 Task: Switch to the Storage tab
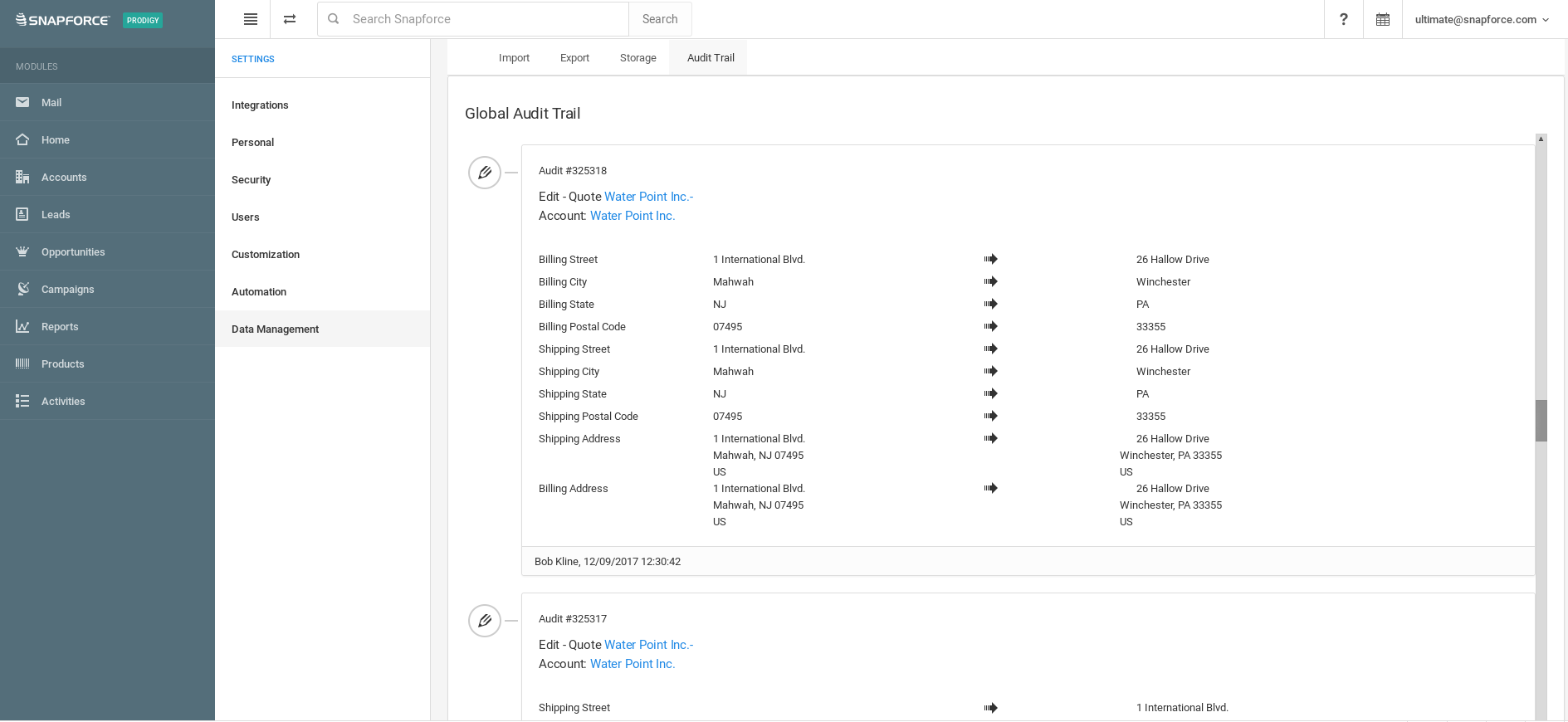click(637, 57)
